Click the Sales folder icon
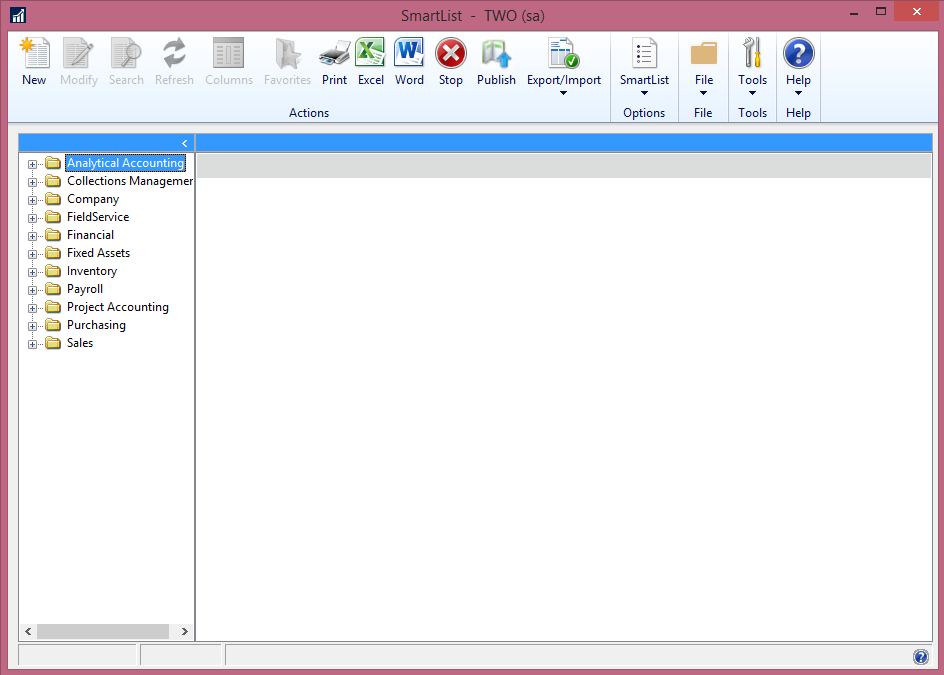Viewport: 944px width, 675px height. [x=53, y=343]
